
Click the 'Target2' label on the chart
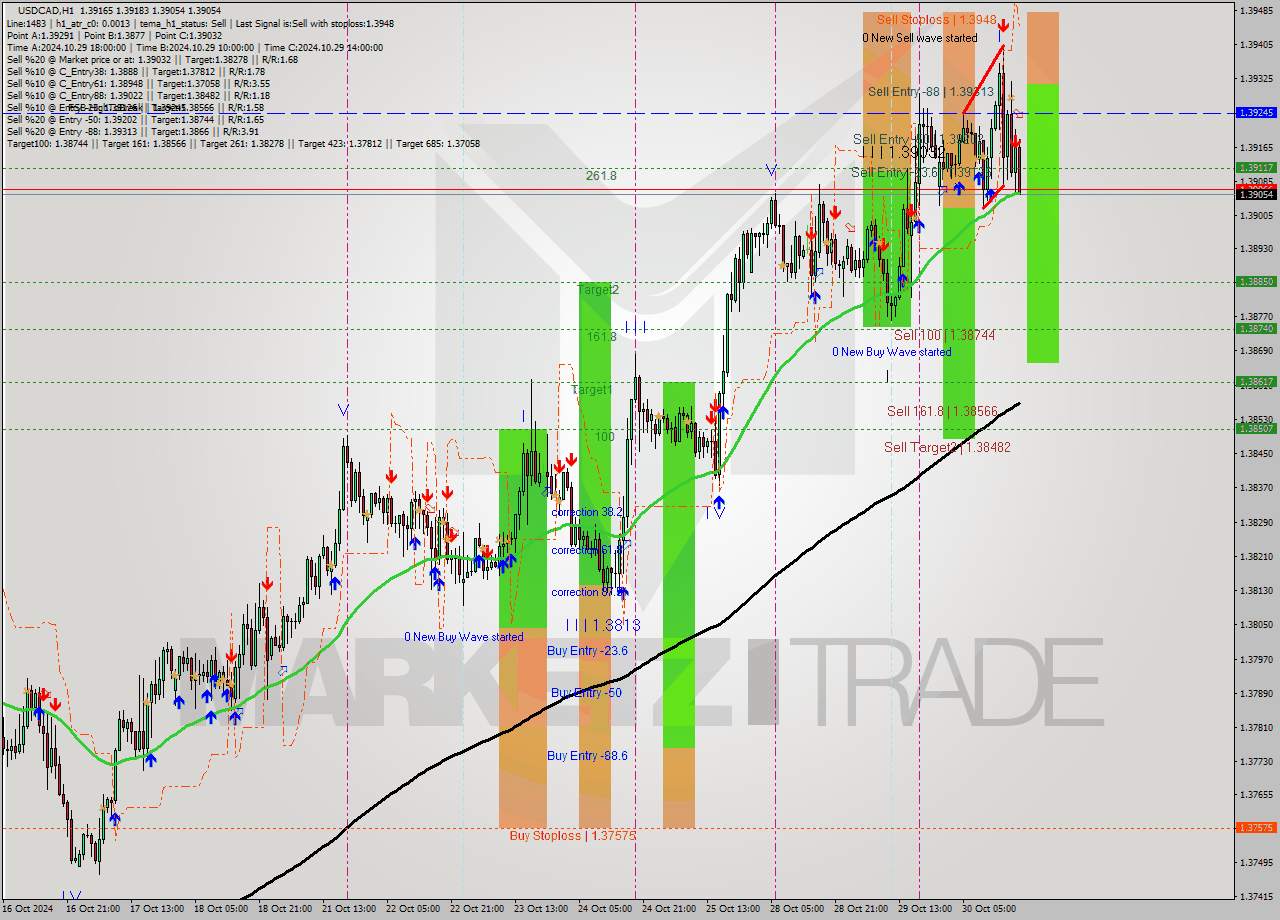[x=598, y=289]
